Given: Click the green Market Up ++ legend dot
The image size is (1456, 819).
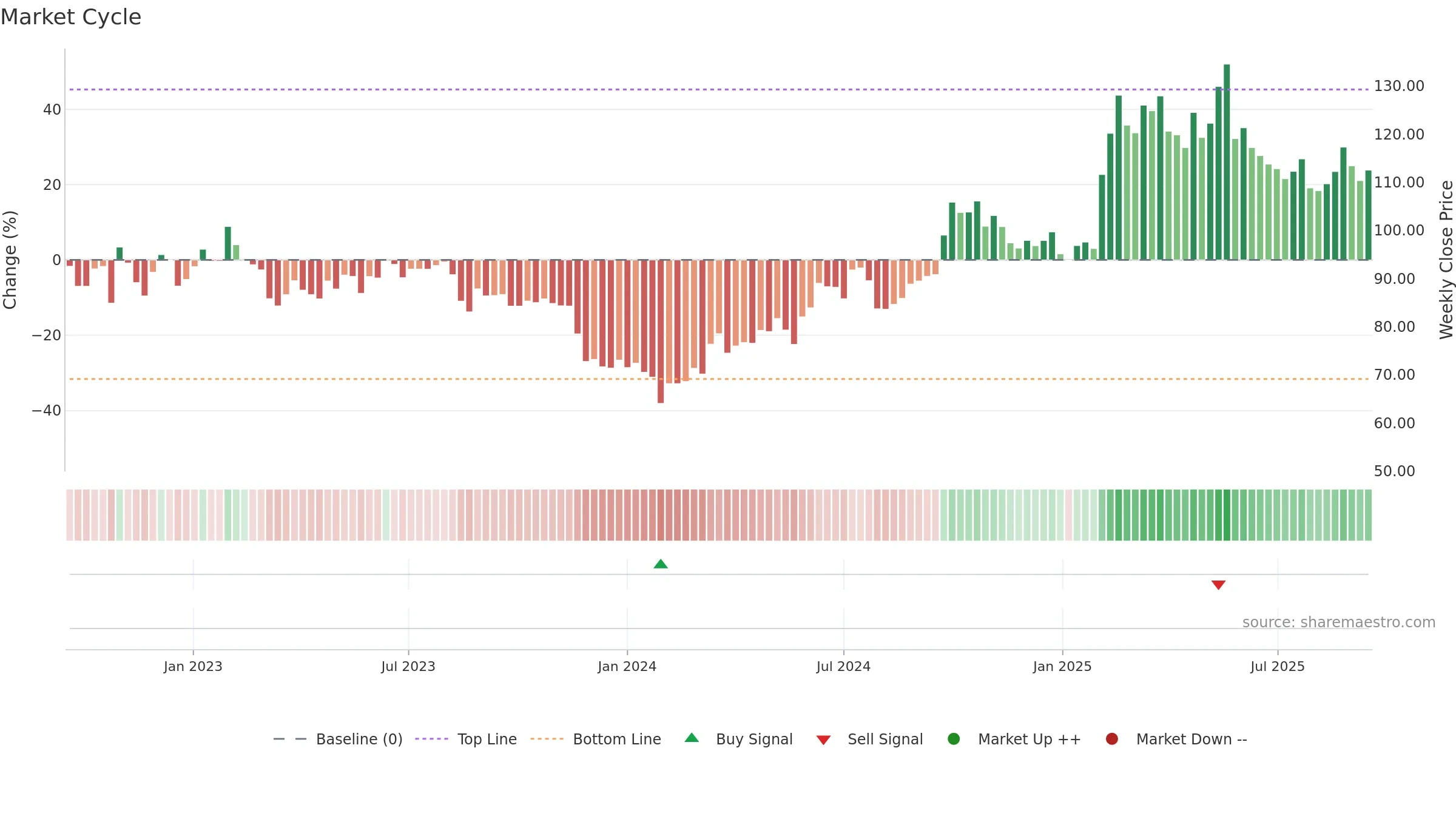Looking at the screenshot, I should (954, 739).
